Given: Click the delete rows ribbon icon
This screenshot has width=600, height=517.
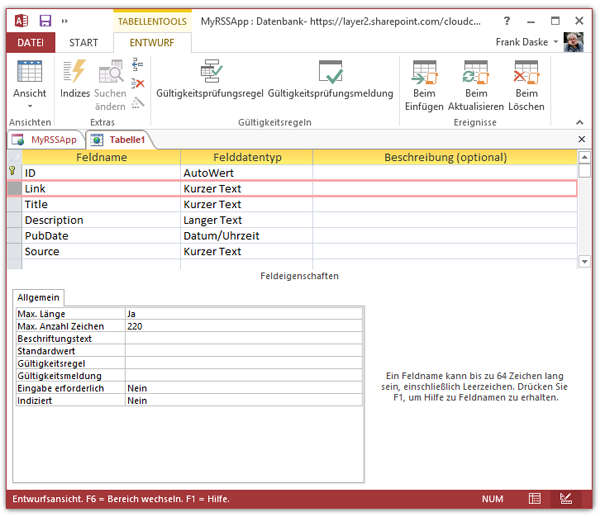Looking at the screenshot, I should pos(139,84).
